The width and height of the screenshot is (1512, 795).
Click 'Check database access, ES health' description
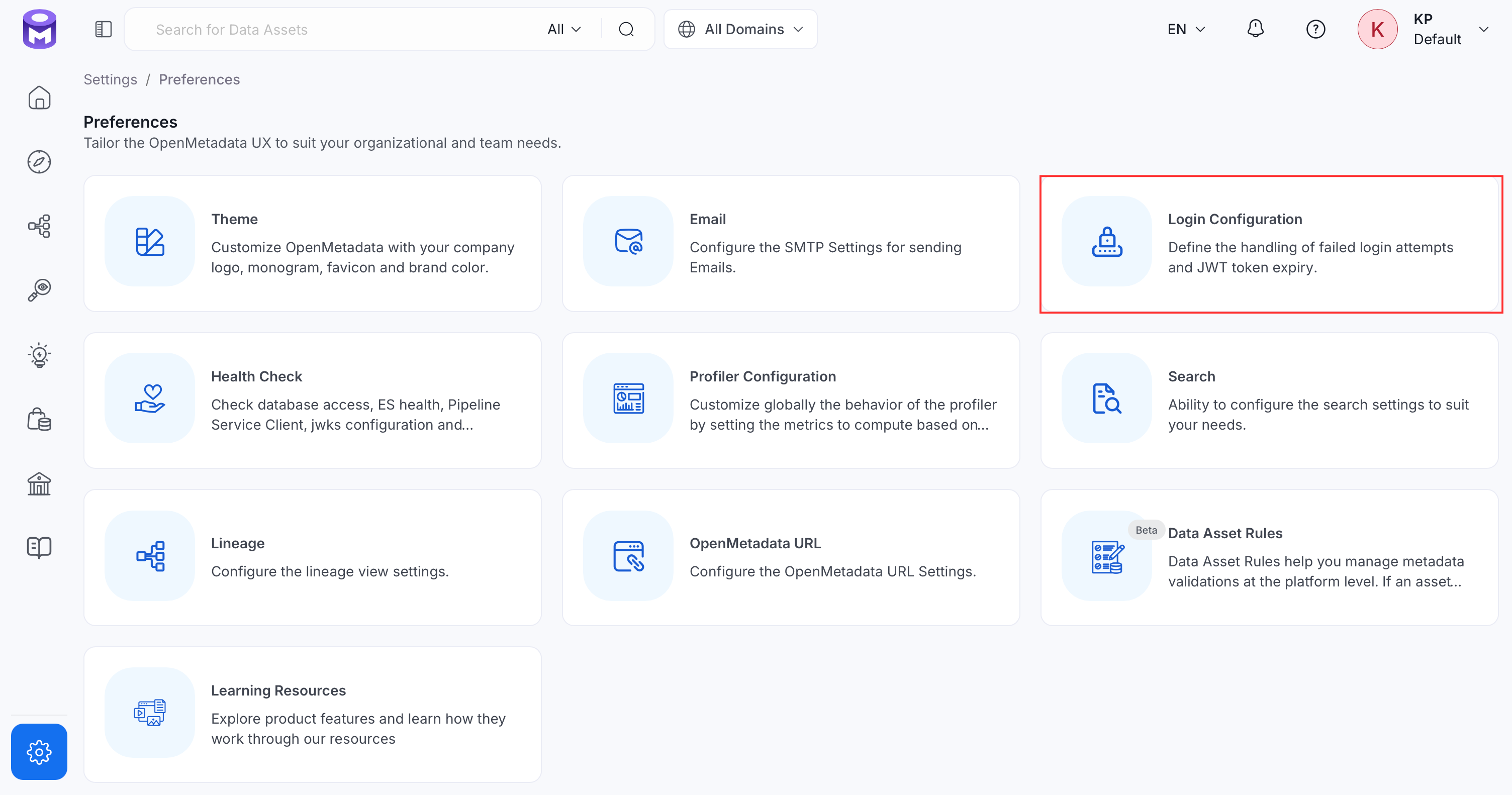(x=355, y=414)
